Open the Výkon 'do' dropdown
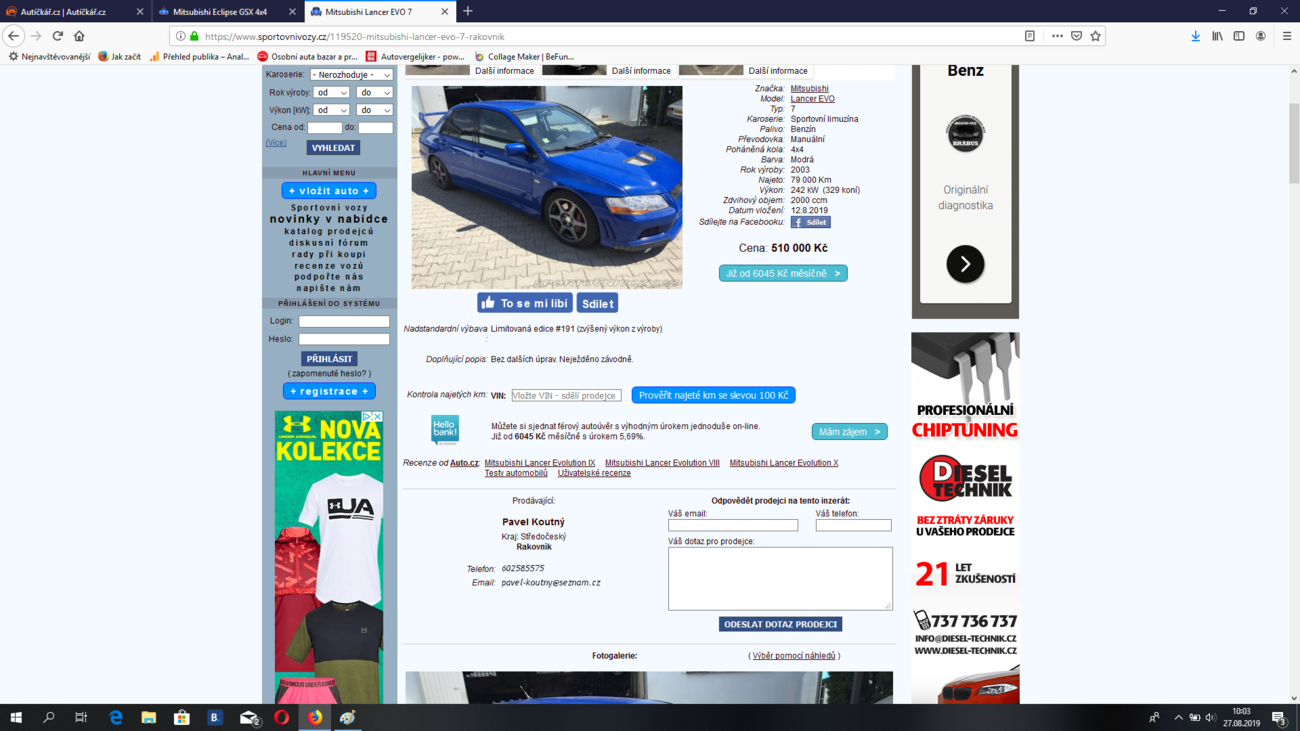1300x731 pixels. tap(374, 110)
